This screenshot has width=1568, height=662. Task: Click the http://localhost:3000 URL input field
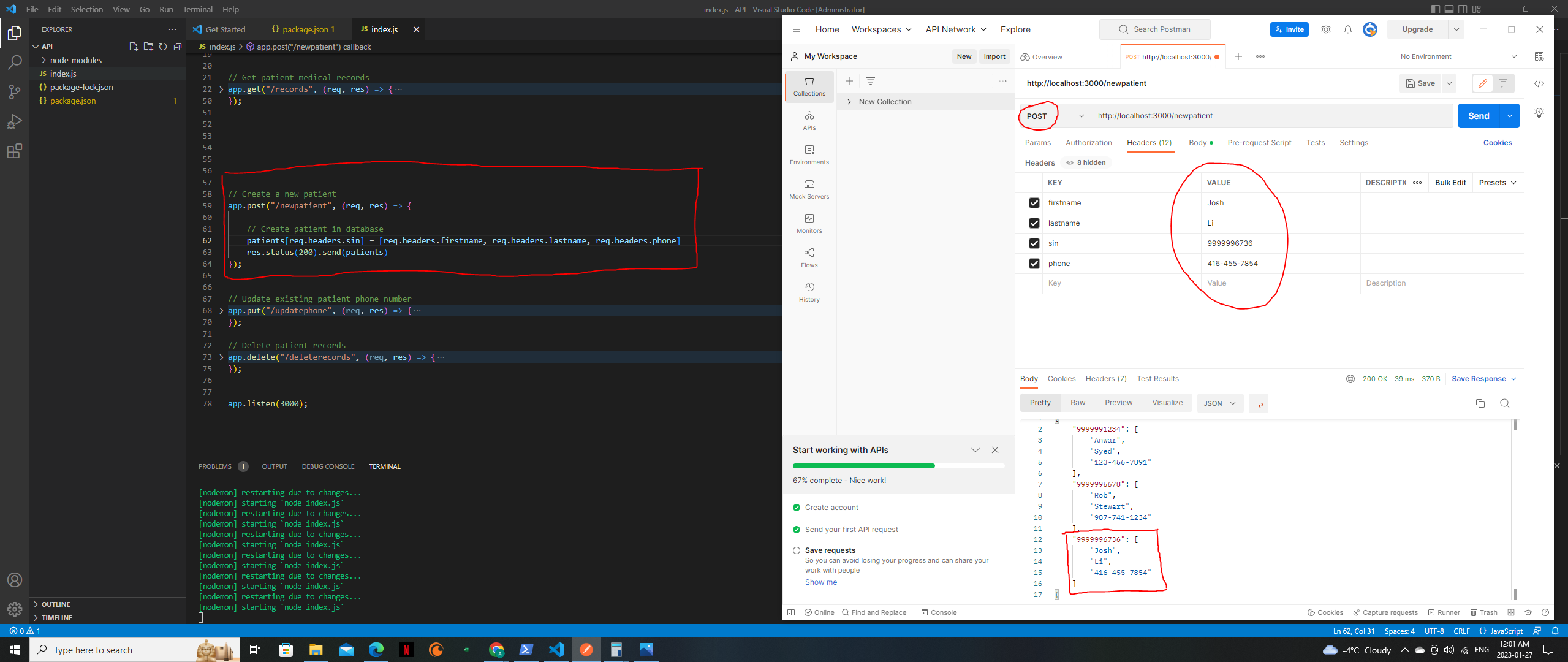click(1270, 115)
